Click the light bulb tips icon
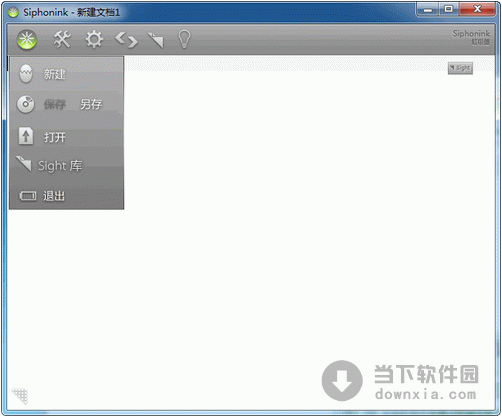 tap(184, 39)
